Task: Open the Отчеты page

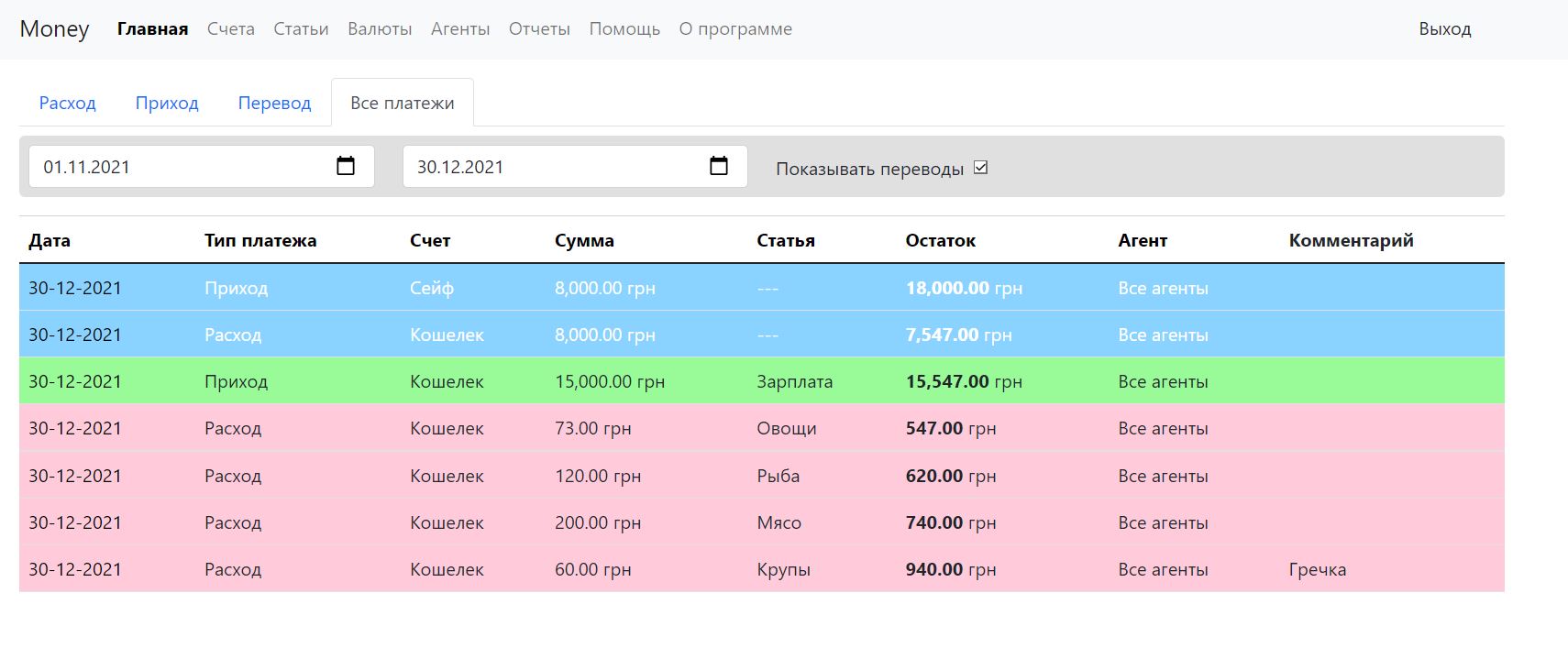Action: (539, 29)
